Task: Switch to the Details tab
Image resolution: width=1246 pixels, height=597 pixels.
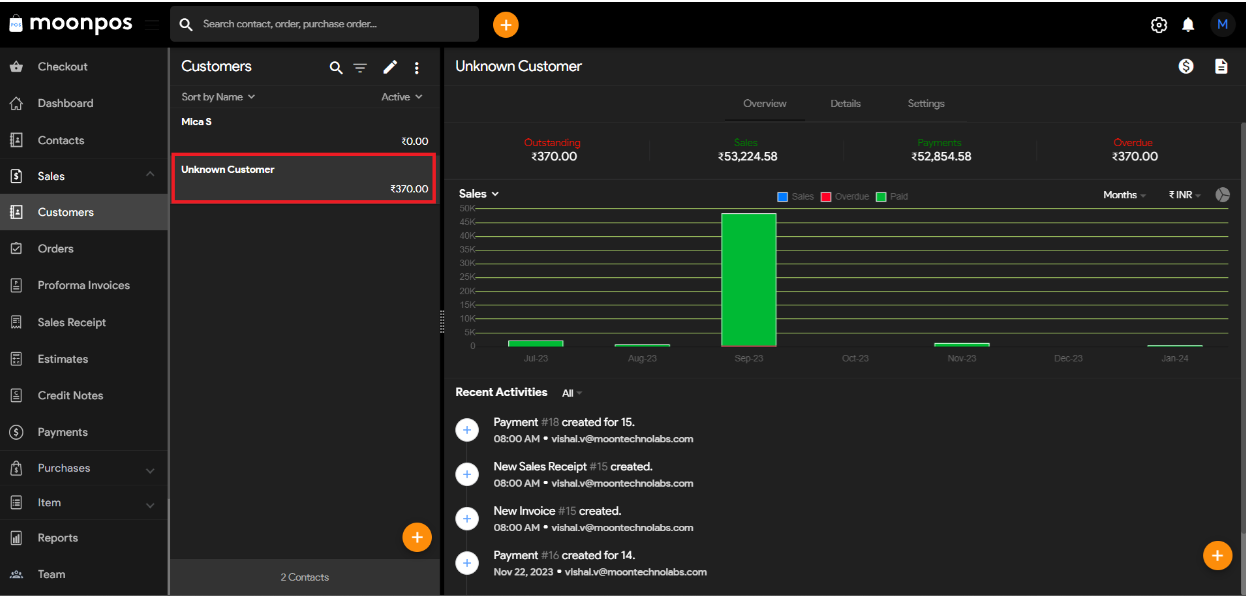Action: coord(846,103)
